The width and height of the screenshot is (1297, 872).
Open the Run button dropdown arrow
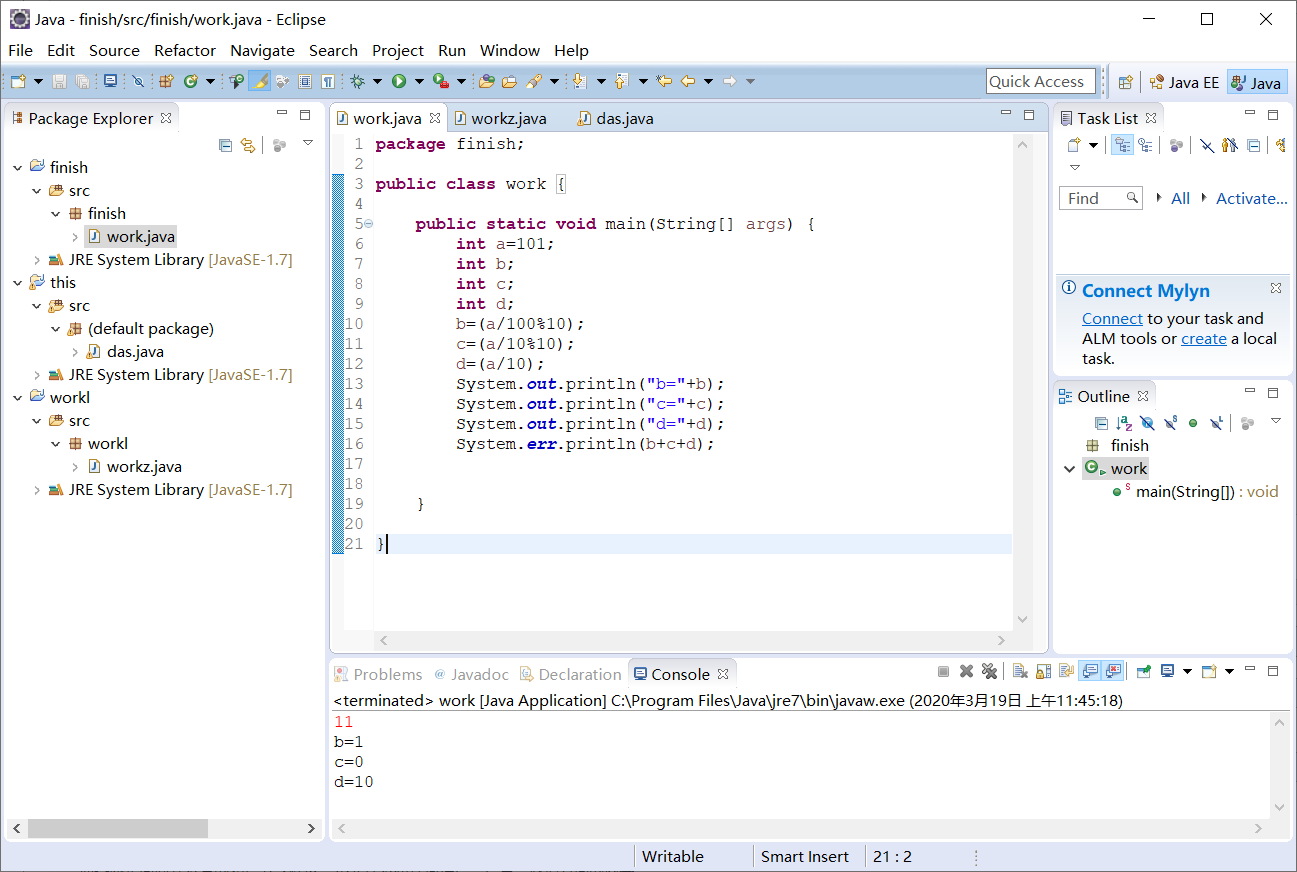point(419,81)
